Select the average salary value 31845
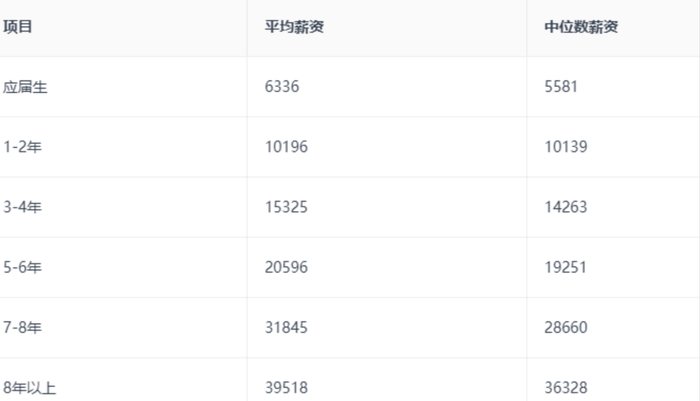 [286, 327]
